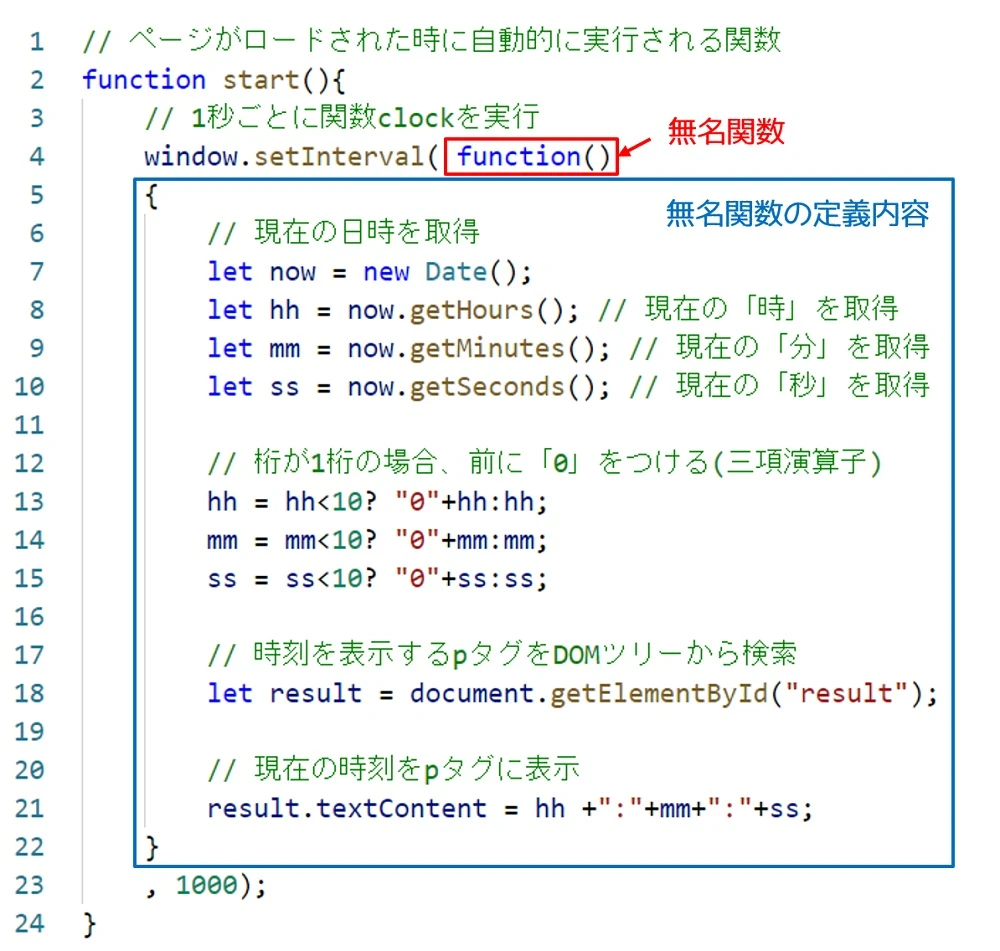The image size is (1000, 951).
Task: Click getElementById on line 18
Action: pyautogui.click(x=659, y=694)
